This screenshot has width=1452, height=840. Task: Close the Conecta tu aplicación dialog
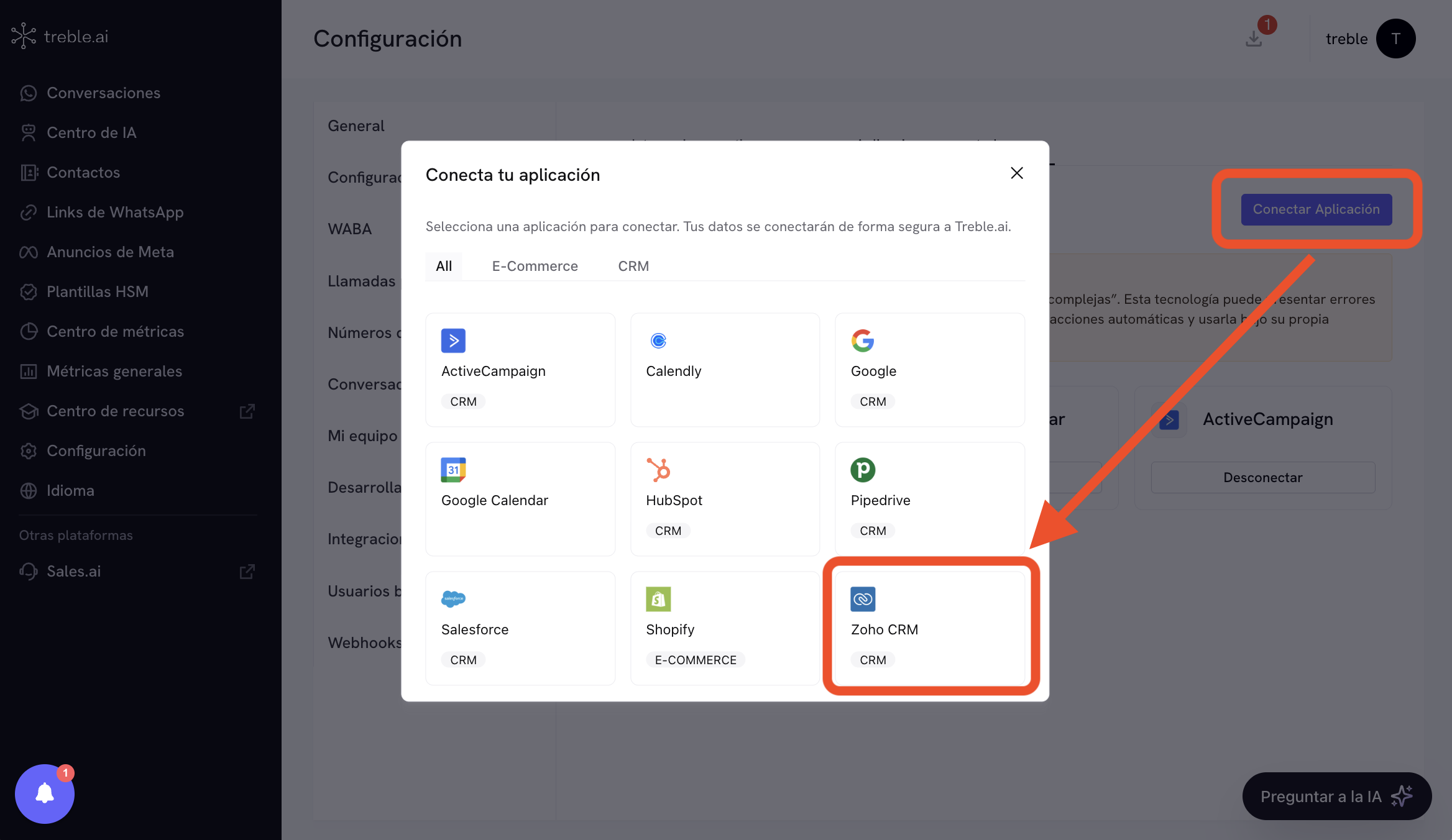tap(1016, 173)
